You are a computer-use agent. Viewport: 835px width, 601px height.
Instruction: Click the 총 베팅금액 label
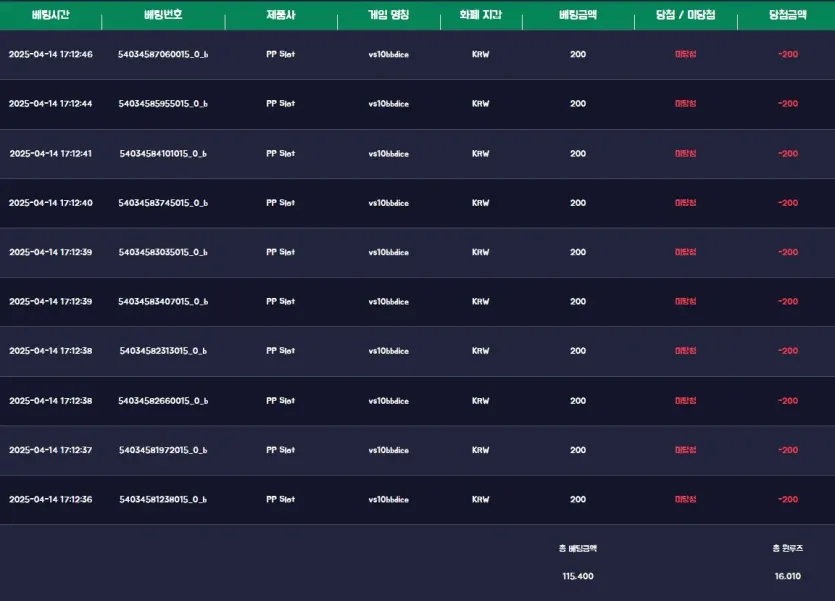click(x=578, y=548)
